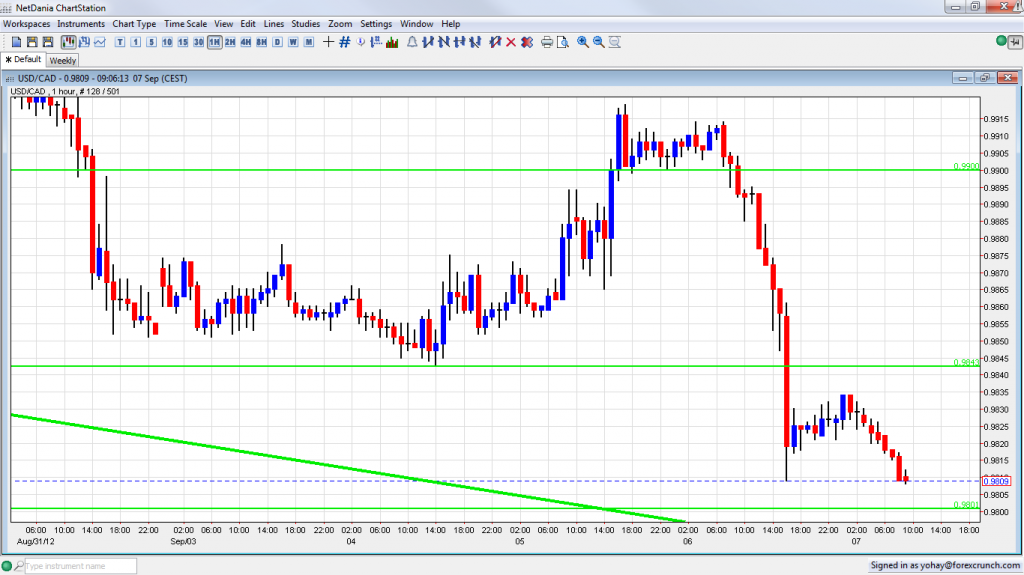Open the Workspaces menu

pyautogui.click(x=26, y=24)
